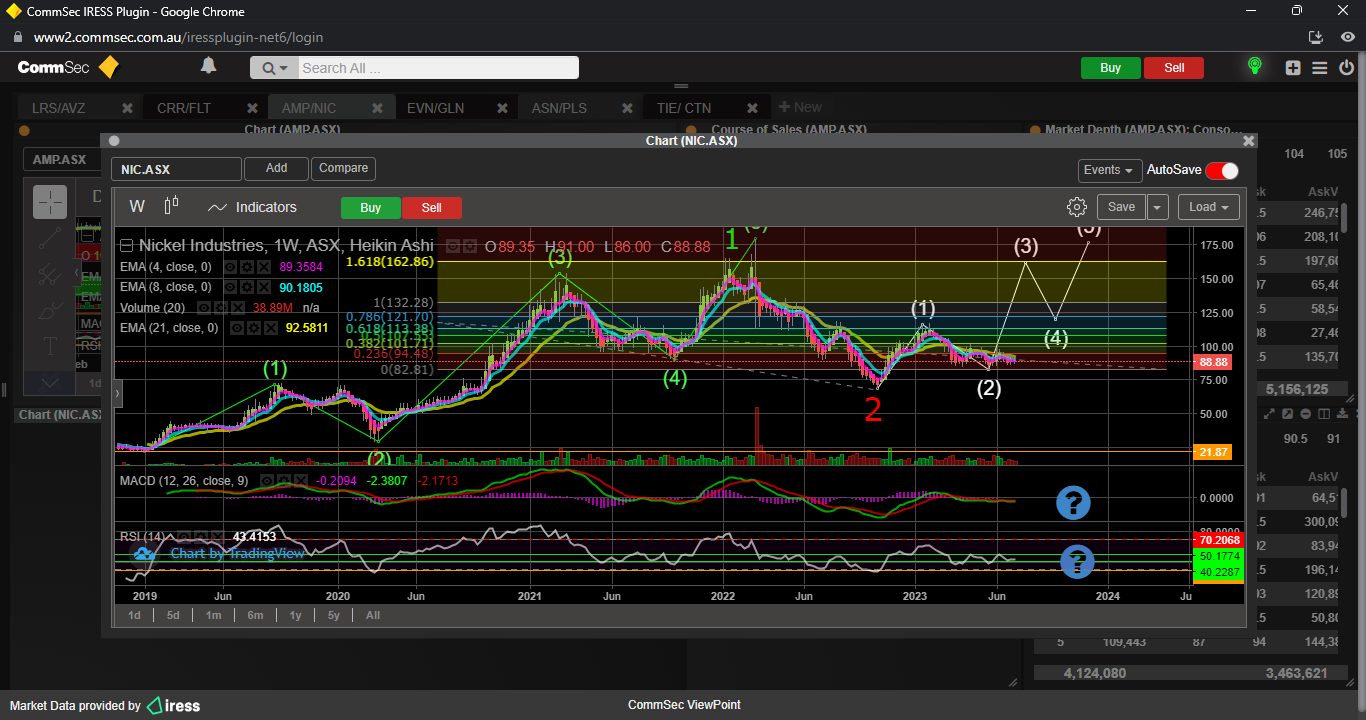
Task: Click the Compare button
Action: pyautogui.click(x=343, y=169)
